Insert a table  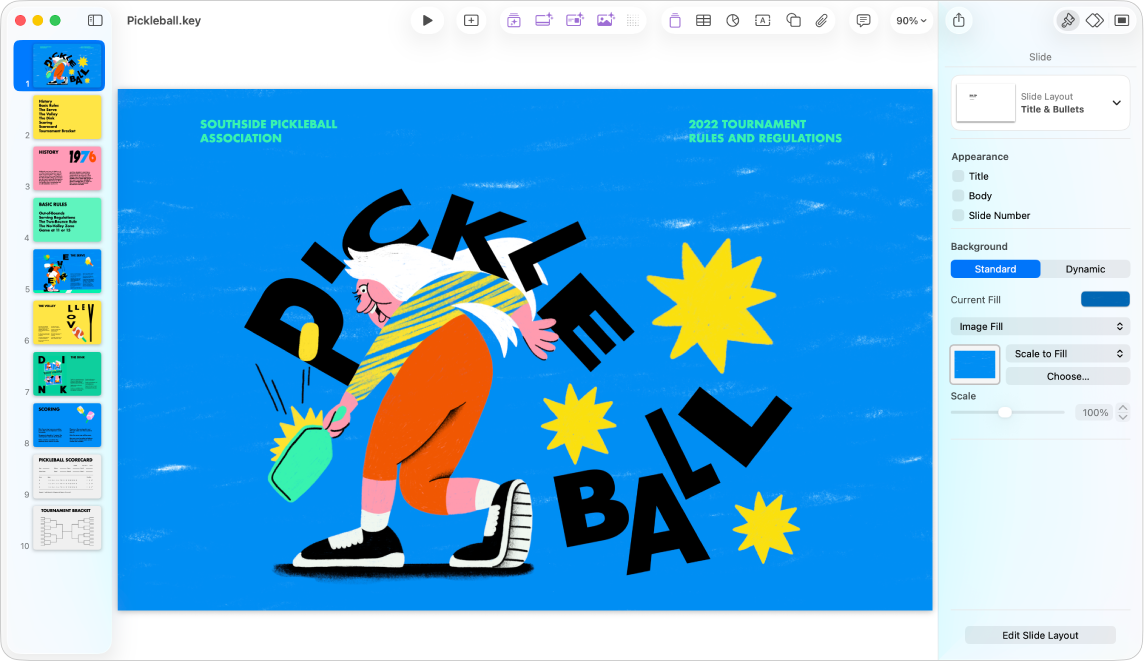tap(703, 20)
